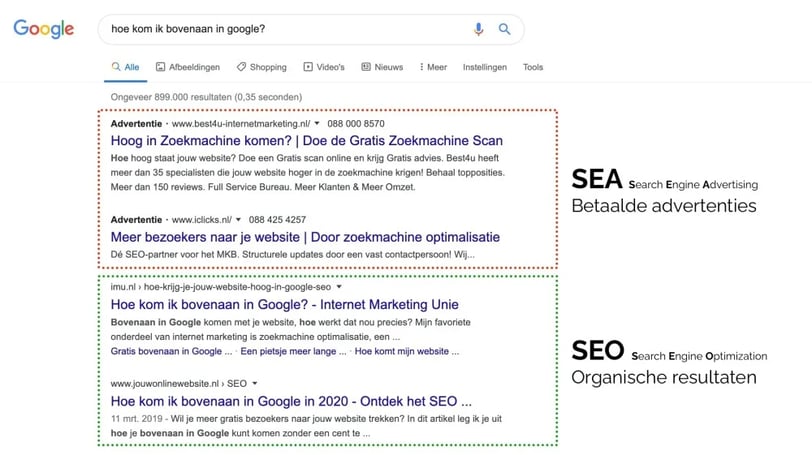Viewport: 812px width, 455px height.
Task: Click the Google logo
Action: 43,29
